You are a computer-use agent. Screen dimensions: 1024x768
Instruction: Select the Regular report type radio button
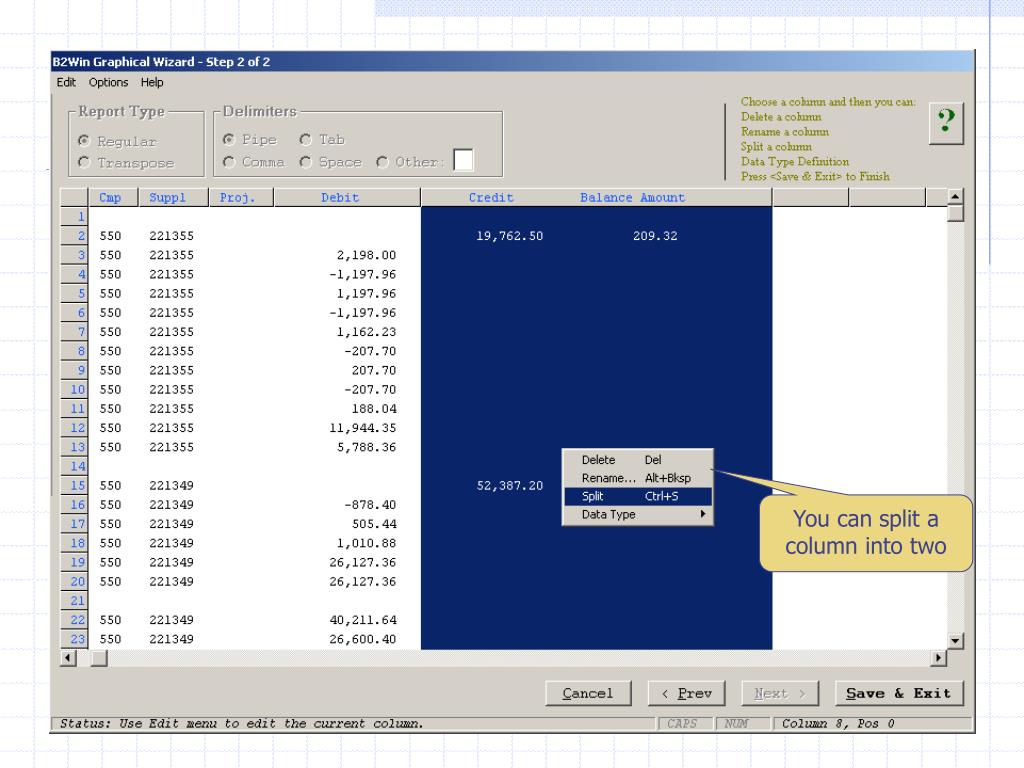(x=84, y=141)
